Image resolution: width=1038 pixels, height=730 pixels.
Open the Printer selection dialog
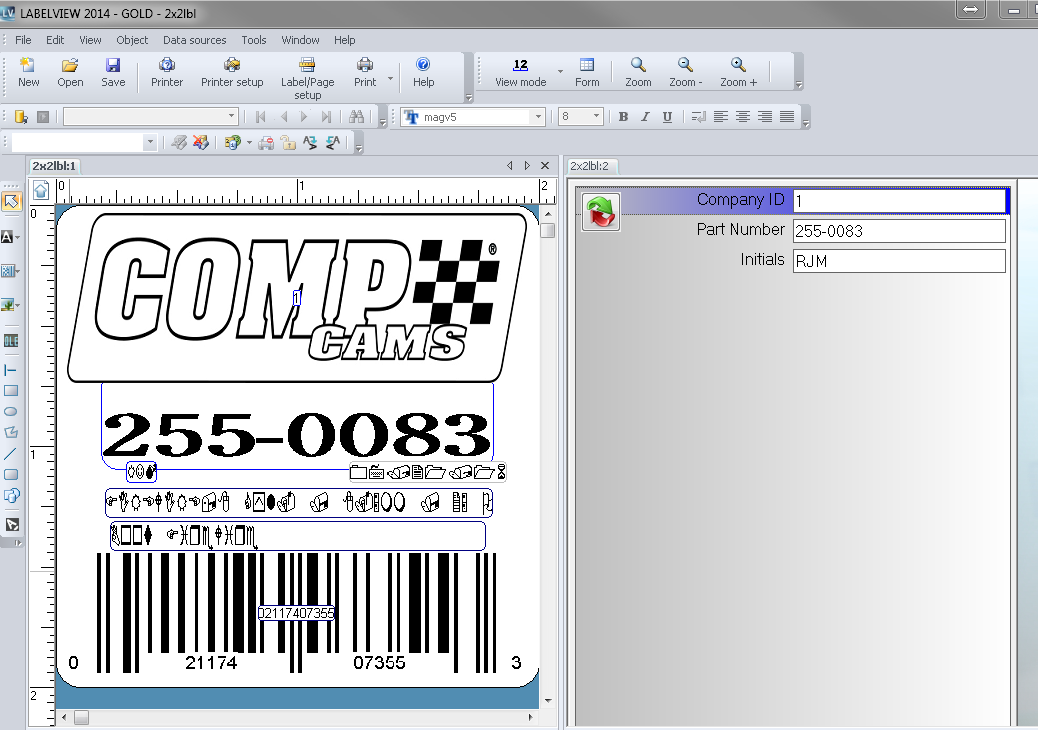(167, 72)
